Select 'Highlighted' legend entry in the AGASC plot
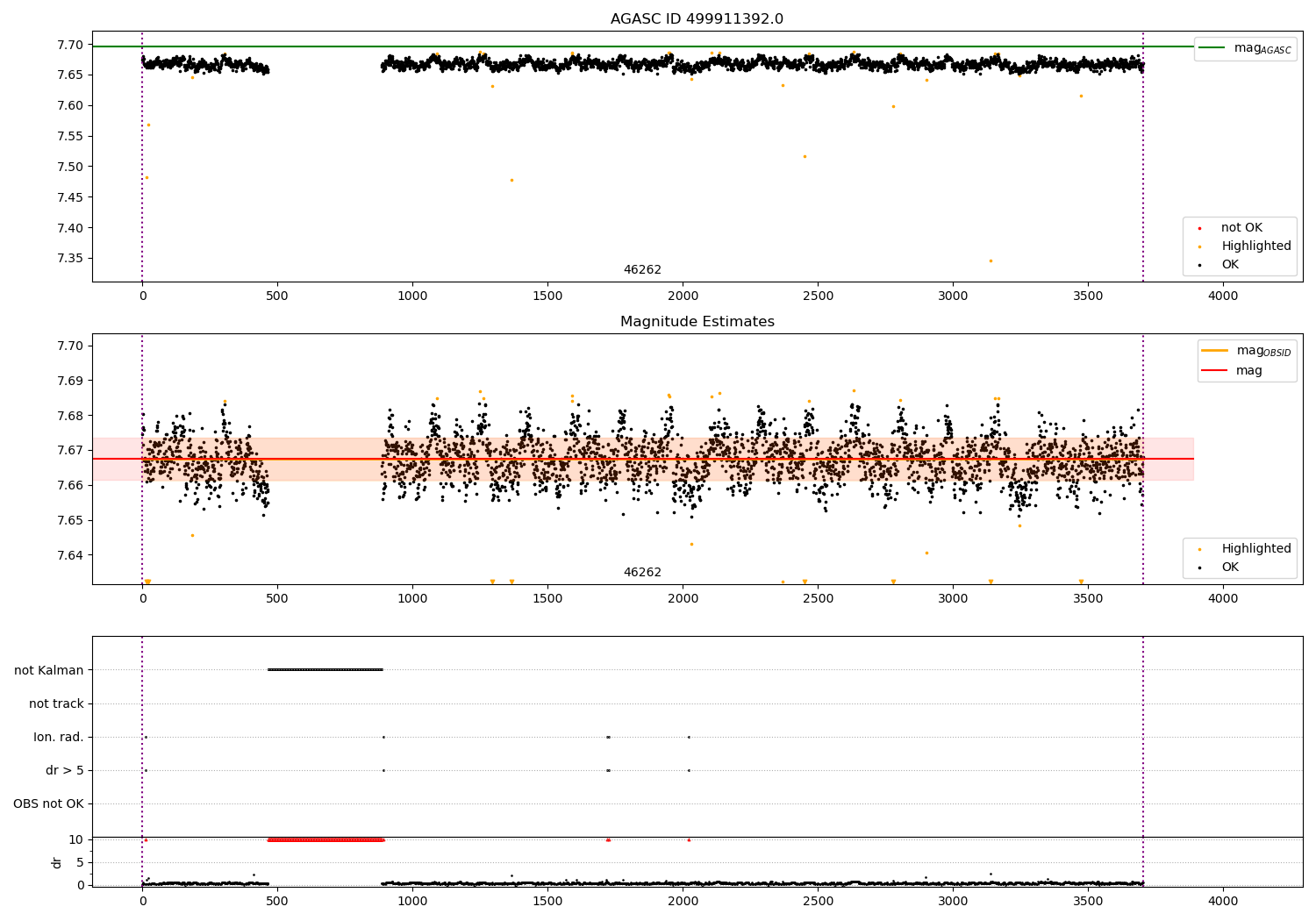The image size is (1316, 921). point(1255,246)
